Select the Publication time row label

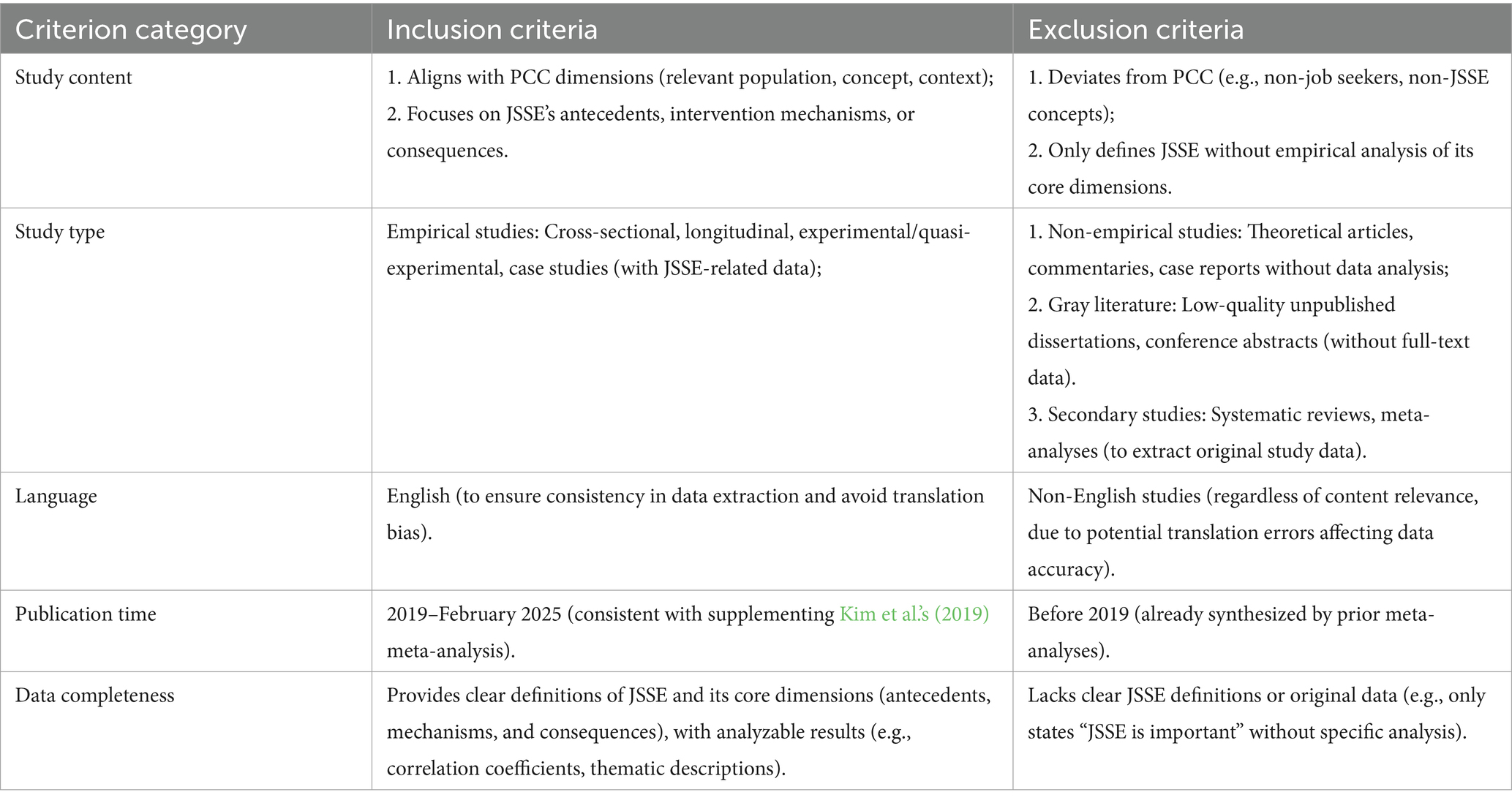point(86,614)
